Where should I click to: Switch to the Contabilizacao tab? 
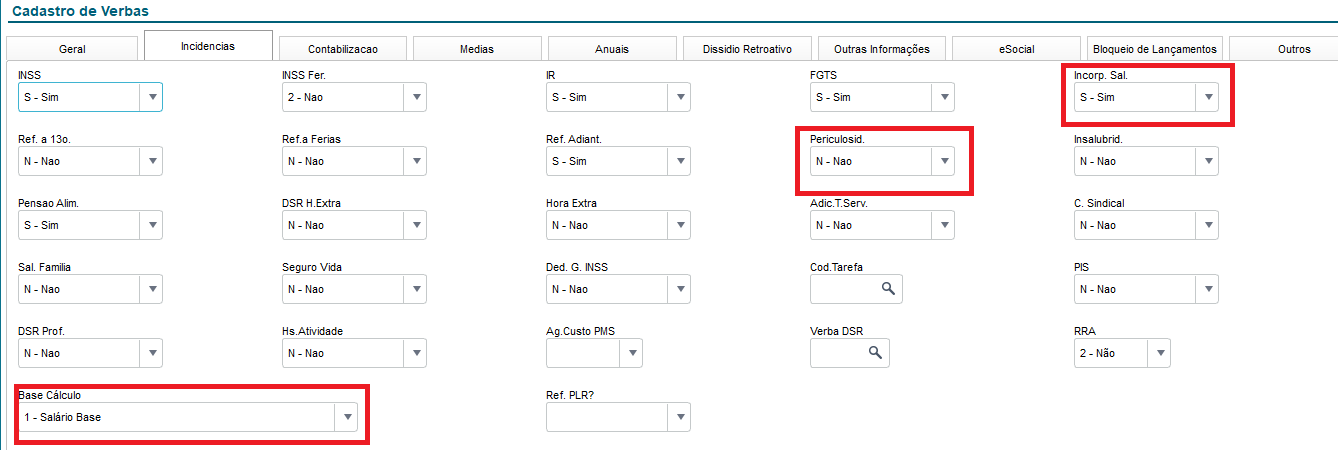pyautogui.click(x=343, y=49)
